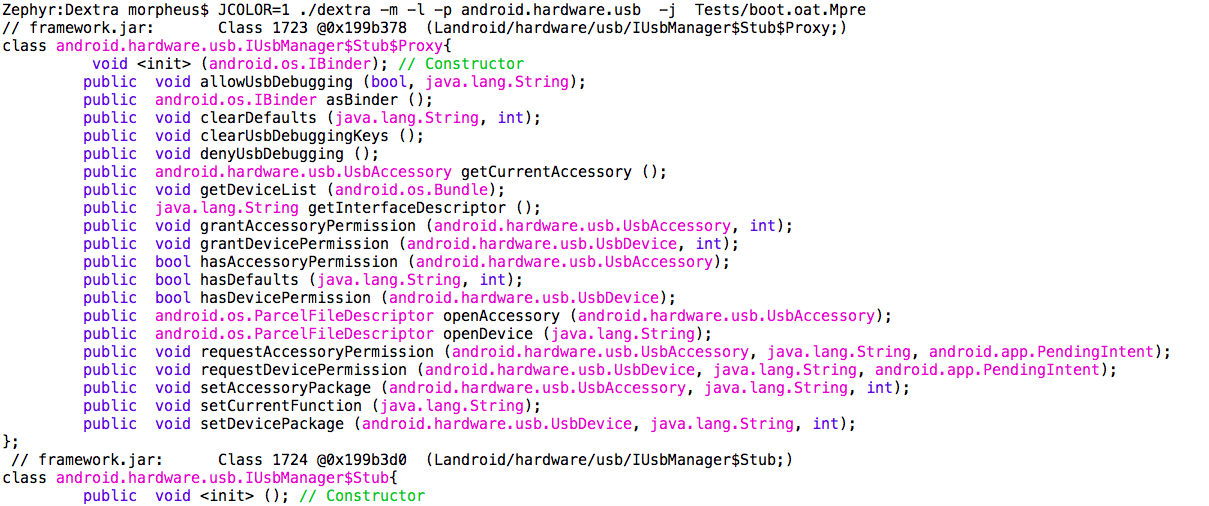Click the "requestDevicePermission" method name
The image size is (1209, 506).
pyautogui.click(x=303, y=370)
